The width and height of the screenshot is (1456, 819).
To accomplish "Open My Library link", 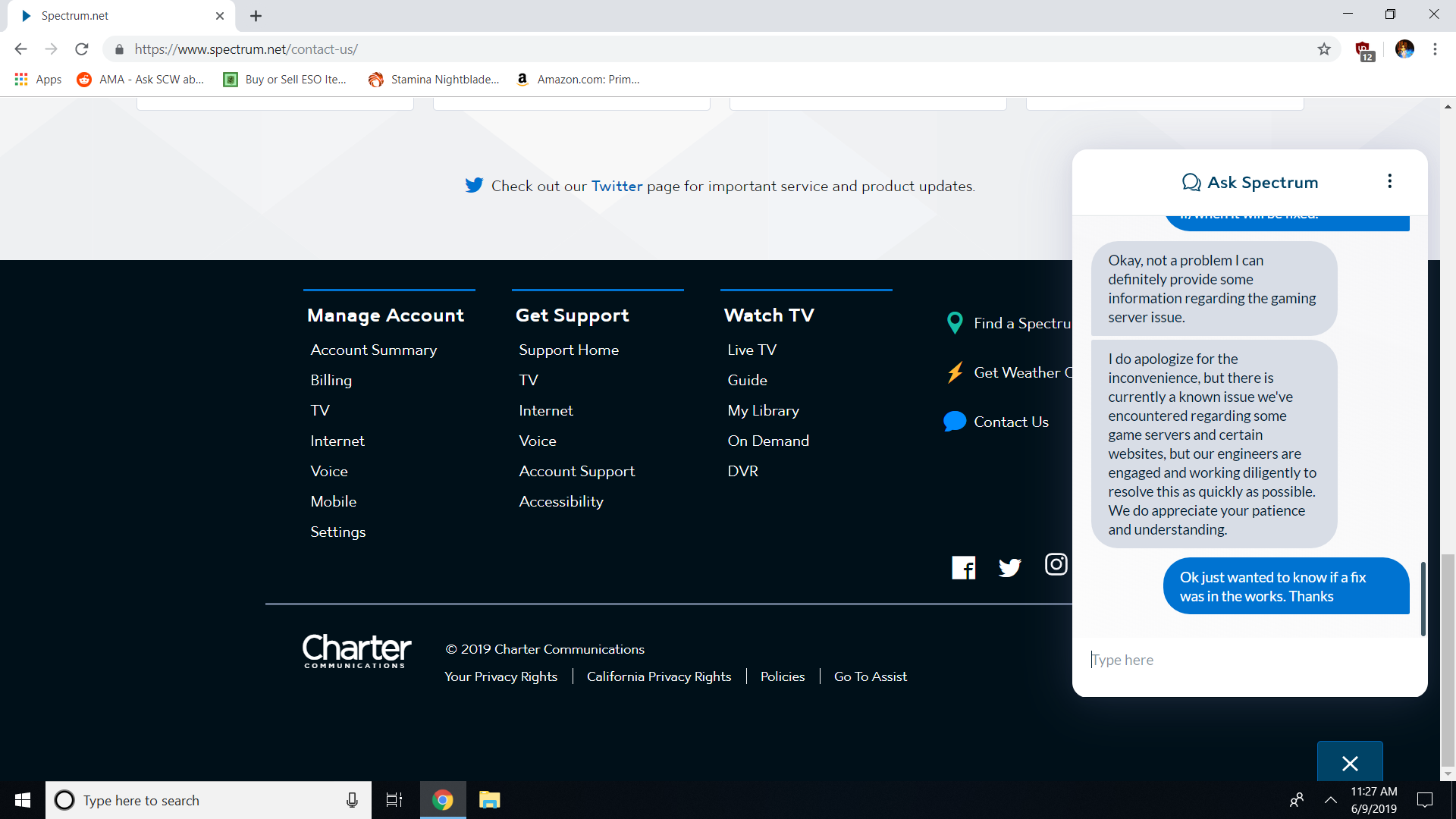I will click(763, 410).
